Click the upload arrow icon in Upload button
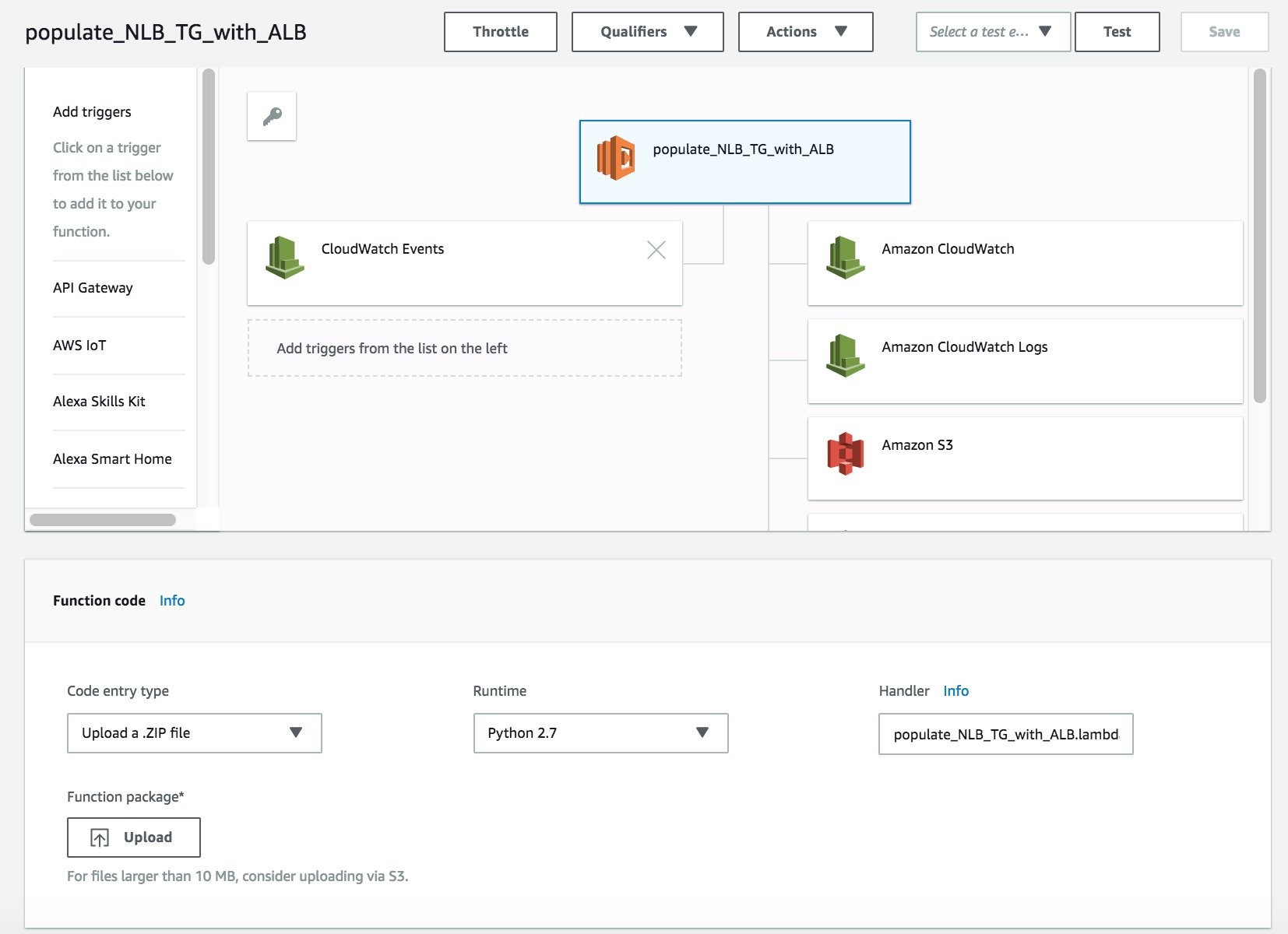1288x934 pixels. [100, 837]
